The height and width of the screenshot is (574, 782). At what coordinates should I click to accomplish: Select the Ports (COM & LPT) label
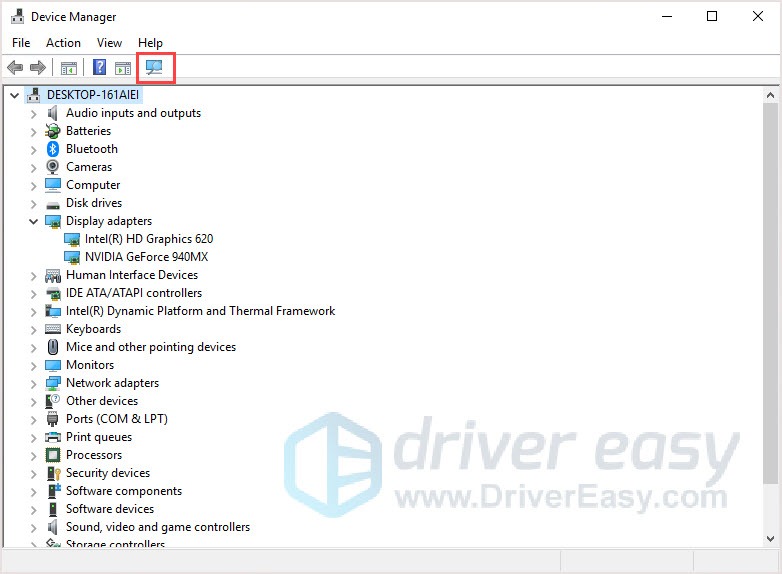pyautogui.click(x=117, y=419)
